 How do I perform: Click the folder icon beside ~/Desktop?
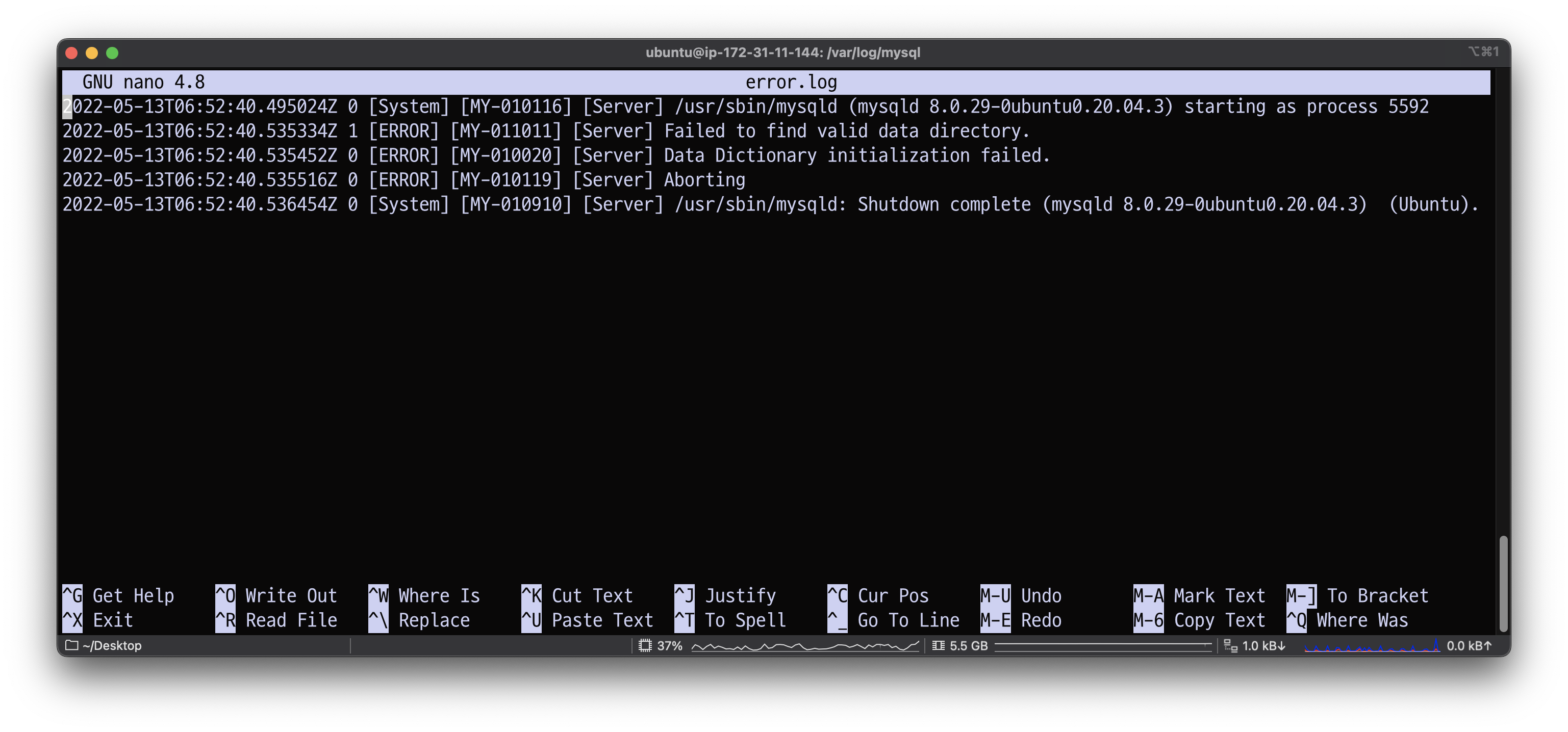pos(72,645)
